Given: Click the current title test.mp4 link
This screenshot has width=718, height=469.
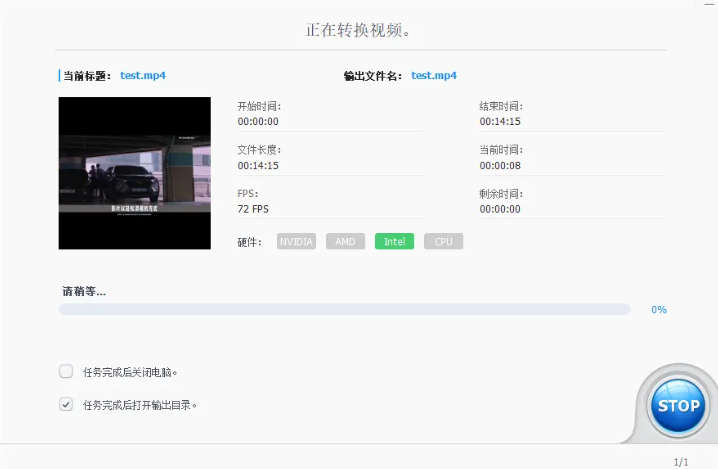Looking at the screenshot, I should [x=143, y=76].
